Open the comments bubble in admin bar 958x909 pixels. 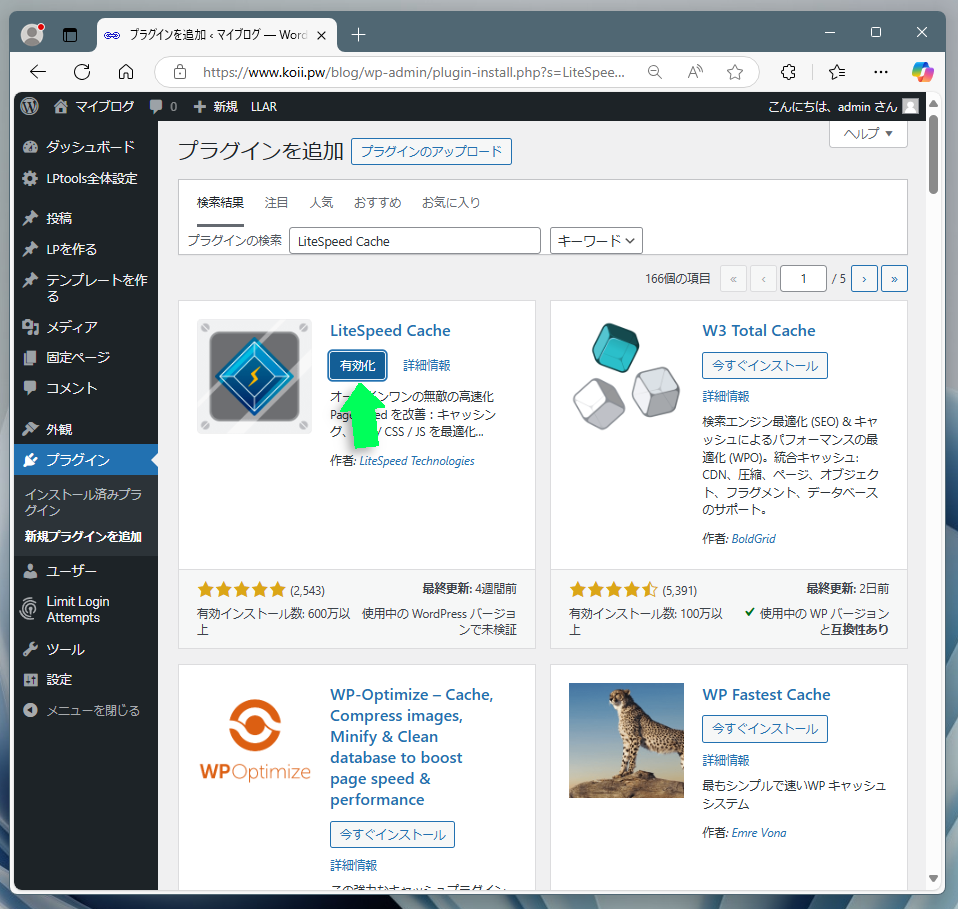coord(163,106)
